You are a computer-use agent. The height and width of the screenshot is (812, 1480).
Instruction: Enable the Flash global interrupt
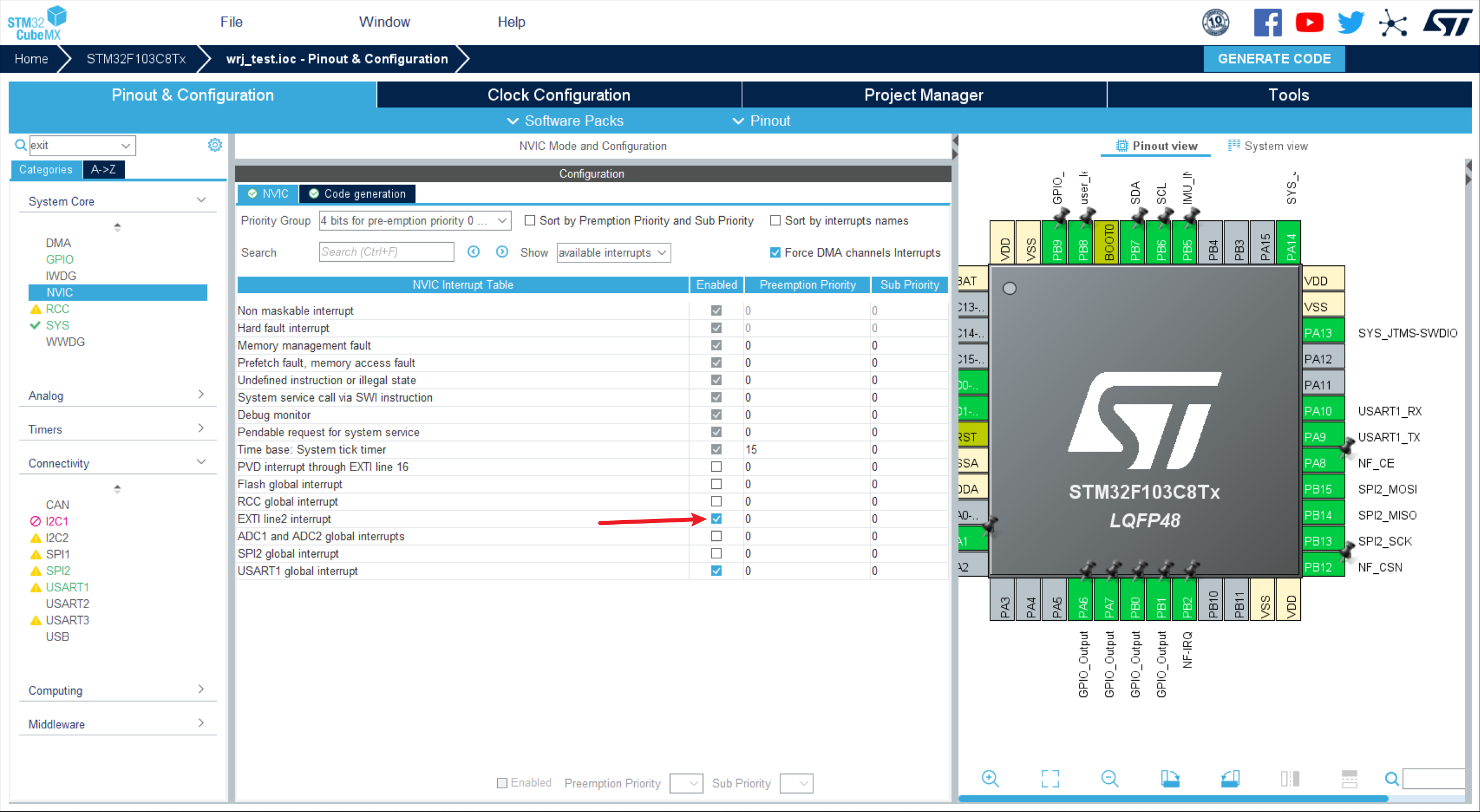pyautogui.click(x=716, y=484)
